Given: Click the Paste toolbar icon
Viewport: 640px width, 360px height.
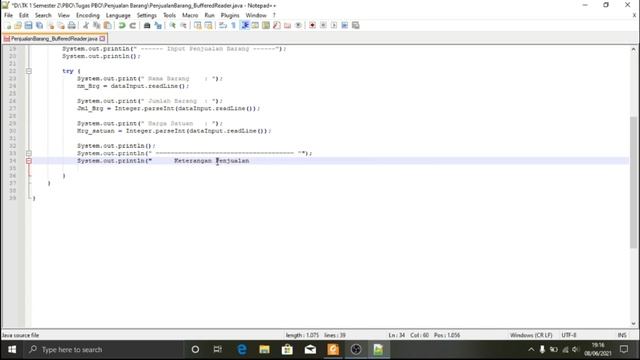Looking at the screenshot, I should click(107, 25).
